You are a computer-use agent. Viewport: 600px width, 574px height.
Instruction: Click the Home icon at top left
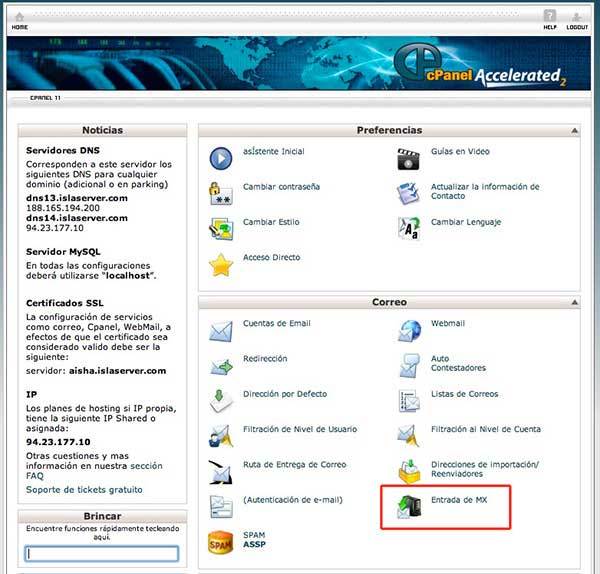tap(20, 17)
